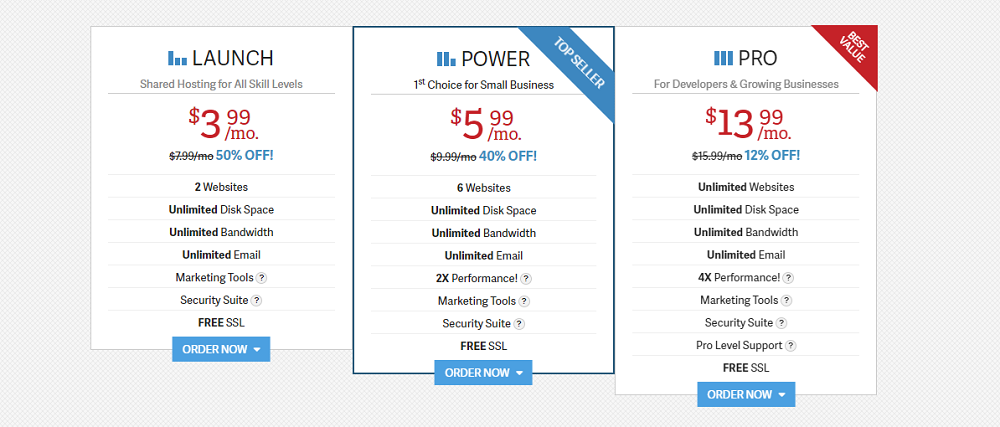Open help icon beside Pro Marketing Tools
The image size is (1000, 427).
click(786, 300)
